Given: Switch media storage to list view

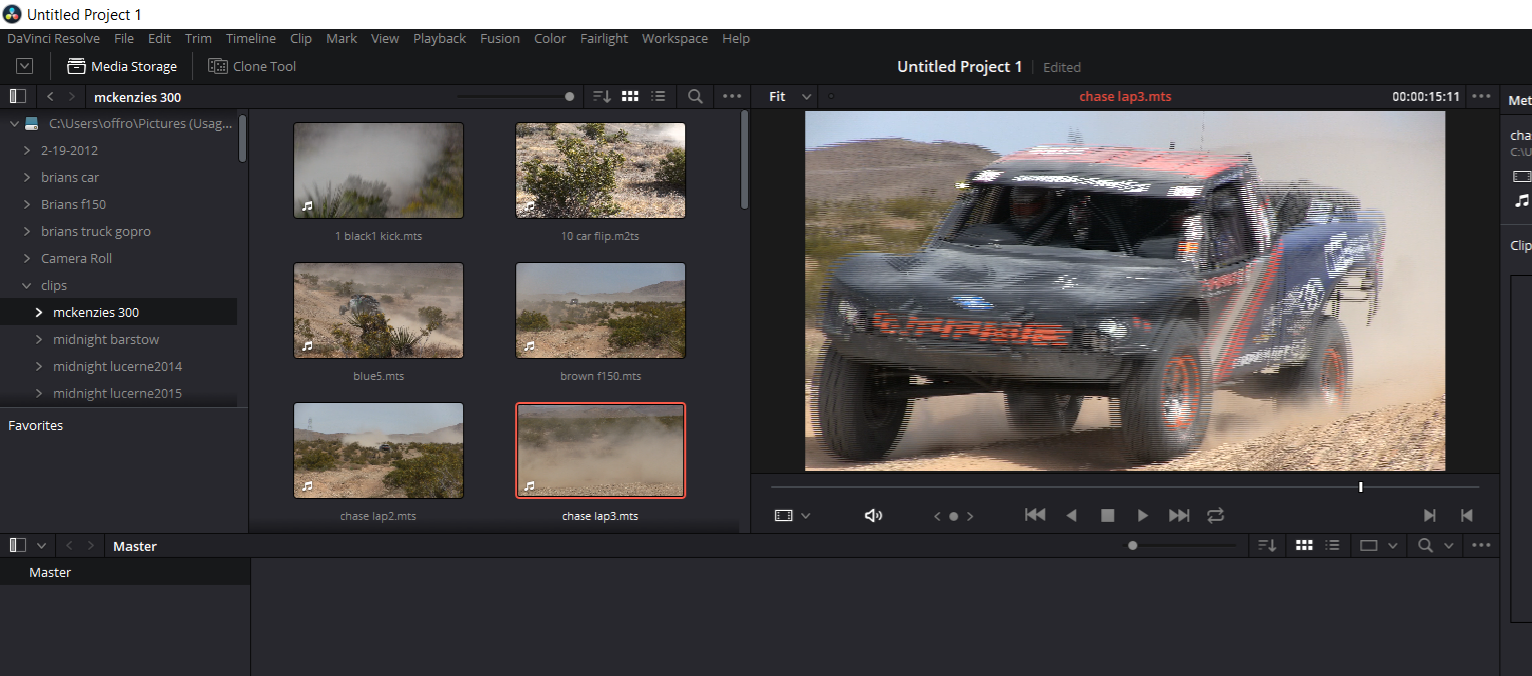Looking at the screenshot, I should (658, 97).
